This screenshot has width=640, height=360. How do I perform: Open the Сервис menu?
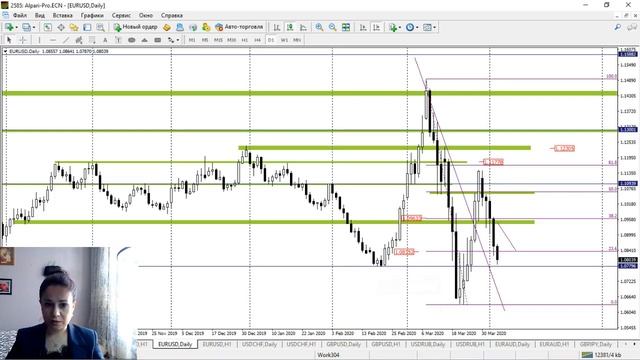click(x=121, y=16)
